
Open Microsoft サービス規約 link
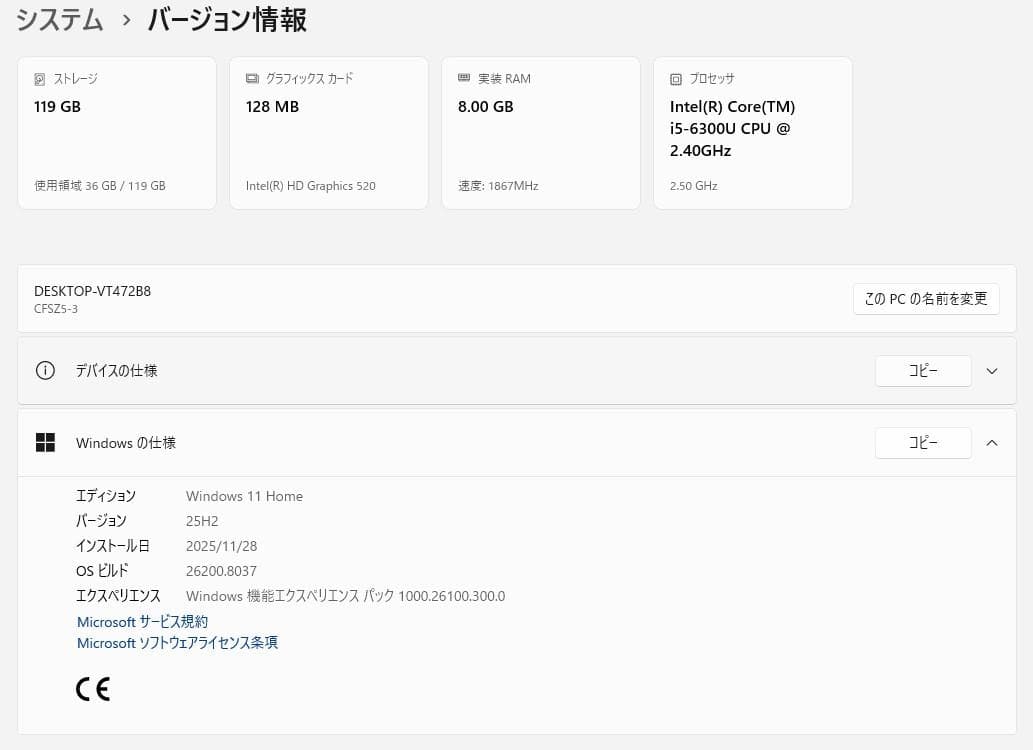[x=142, y=621]
